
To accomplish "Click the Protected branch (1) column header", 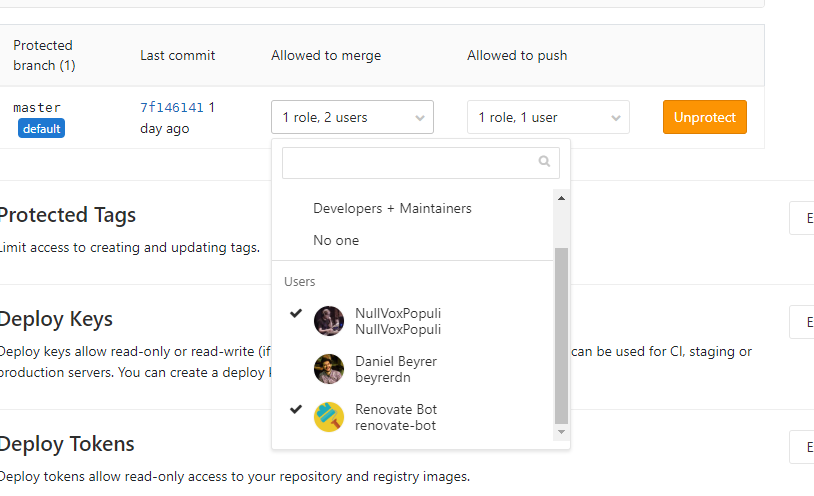I will (x=44, y=55).
